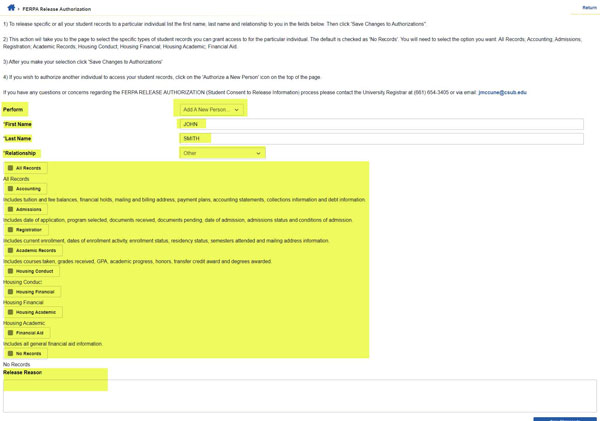Click the Return link at top right
The image size is (600, 421).
[x=589, y=8]
